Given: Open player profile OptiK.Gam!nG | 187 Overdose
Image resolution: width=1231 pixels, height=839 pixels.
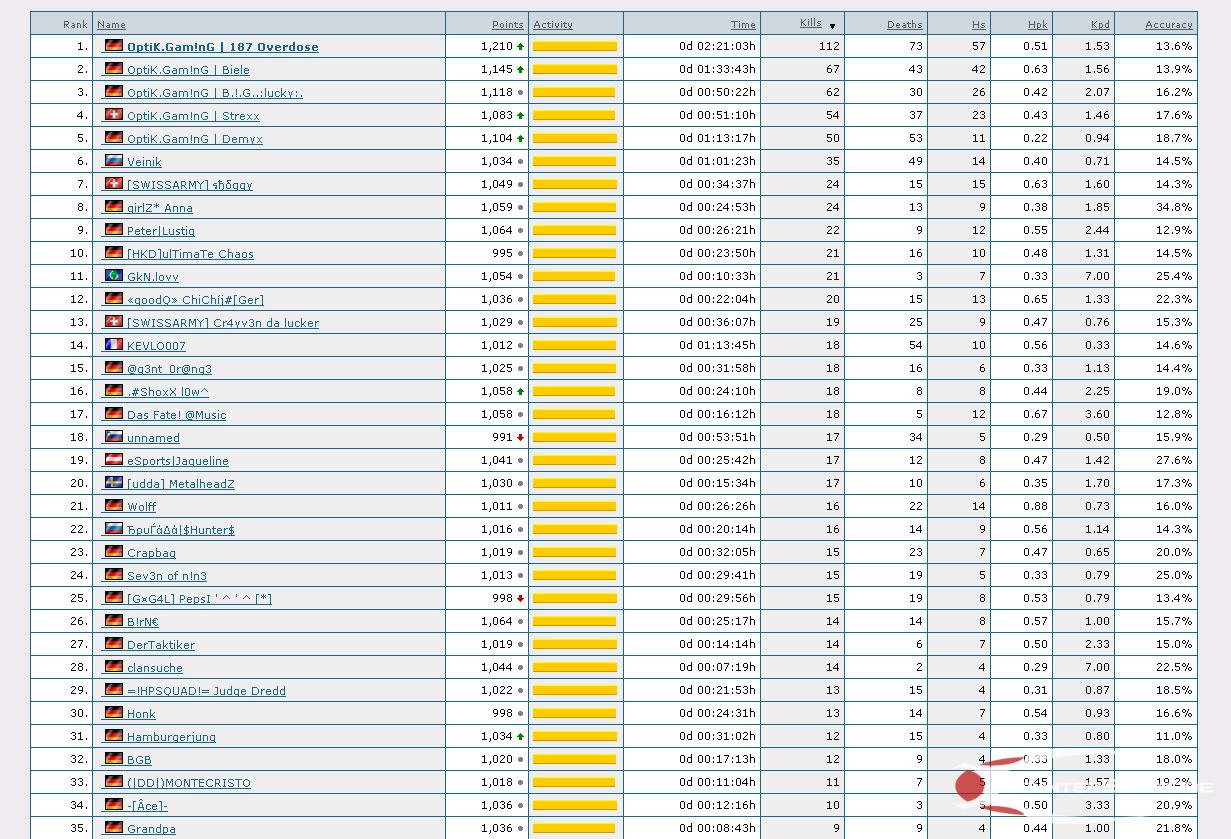Looking at the screenshot, I should pyautogui.click(x=222, y=47).
